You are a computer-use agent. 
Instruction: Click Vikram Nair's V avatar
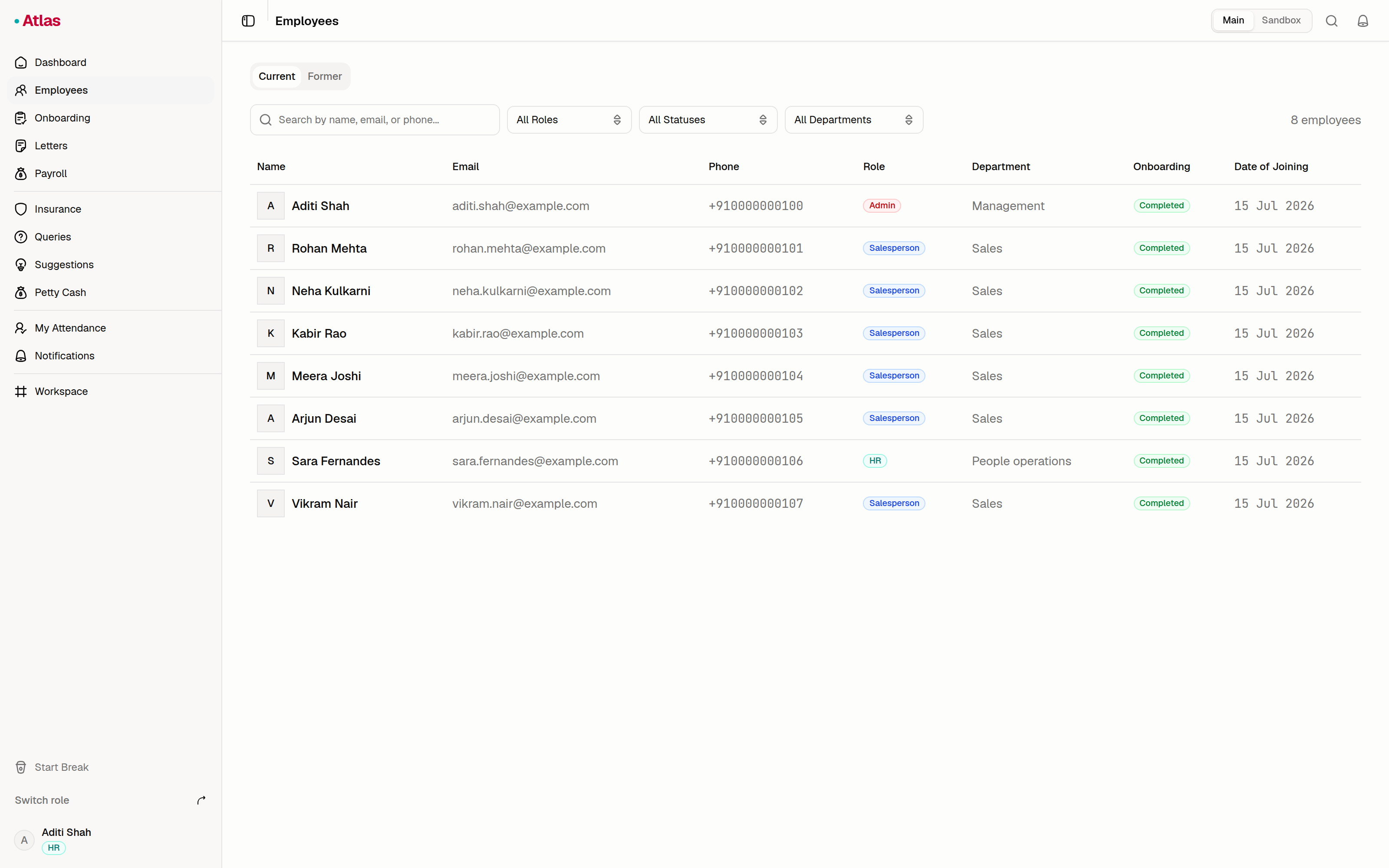(271, 503)
